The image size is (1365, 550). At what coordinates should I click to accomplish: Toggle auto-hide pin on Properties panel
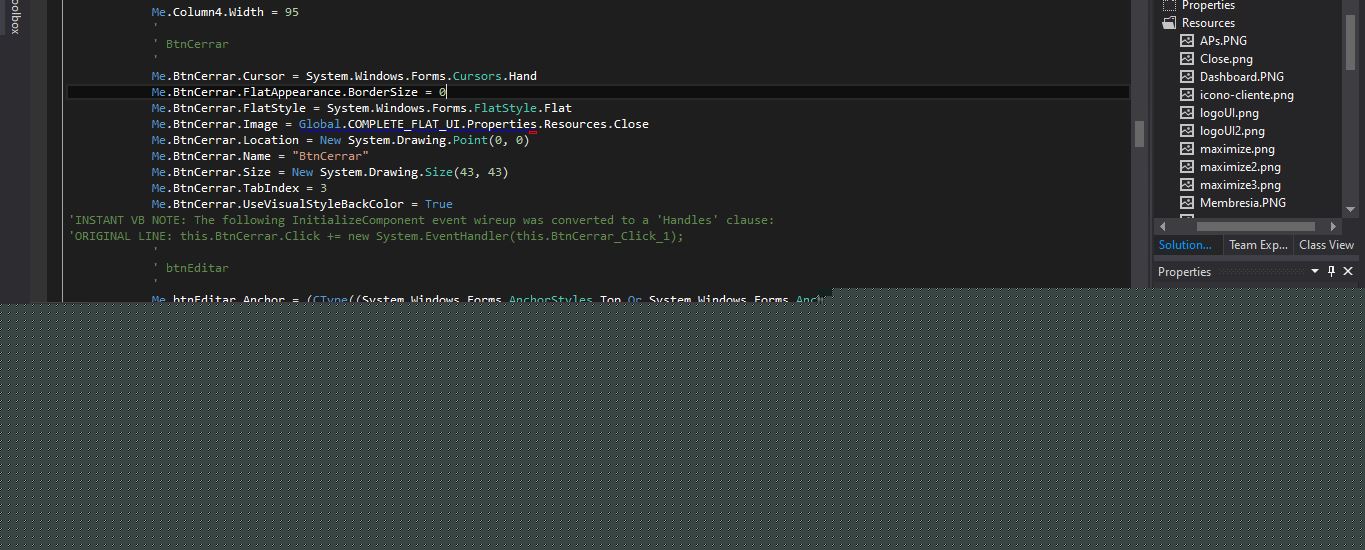pos(1331,272)
